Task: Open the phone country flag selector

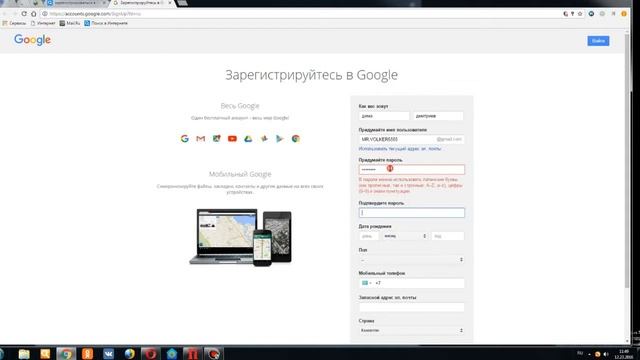Action: [x=366, y=283]
